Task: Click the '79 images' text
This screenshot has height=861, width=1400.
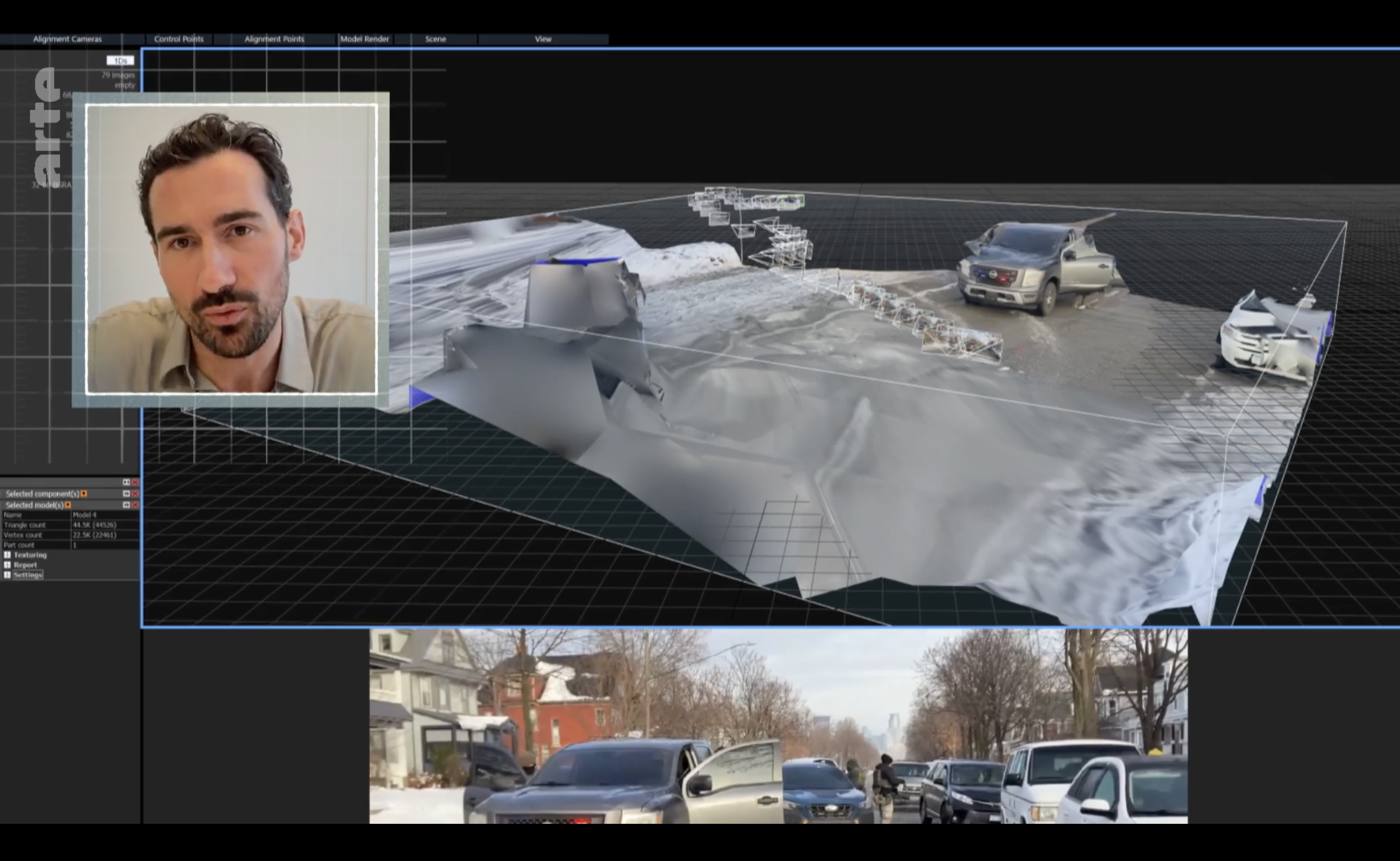Action: coord(118,75)
